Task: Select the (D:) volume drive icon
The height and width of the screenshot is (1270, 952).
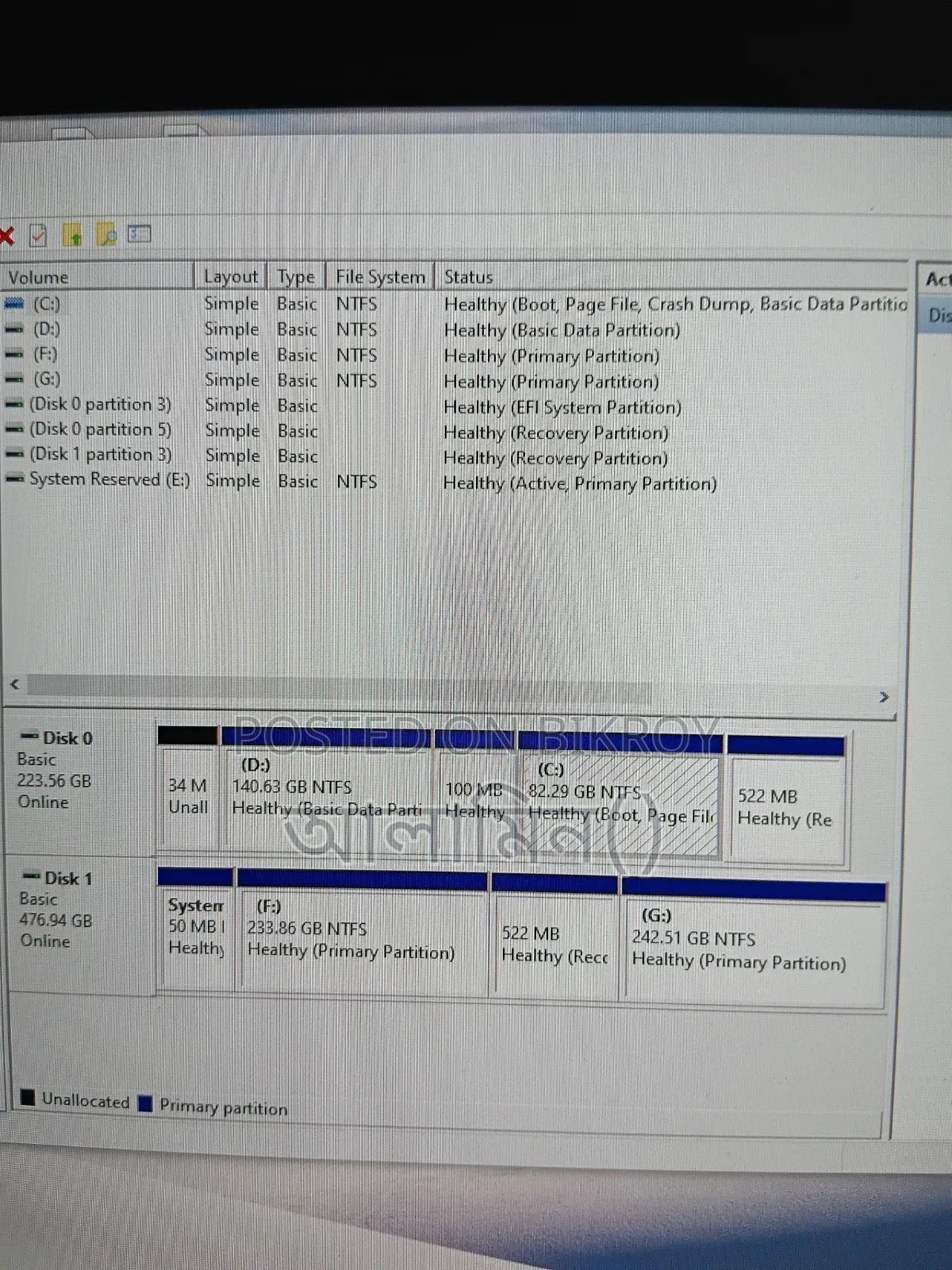Action: point(14,329)
